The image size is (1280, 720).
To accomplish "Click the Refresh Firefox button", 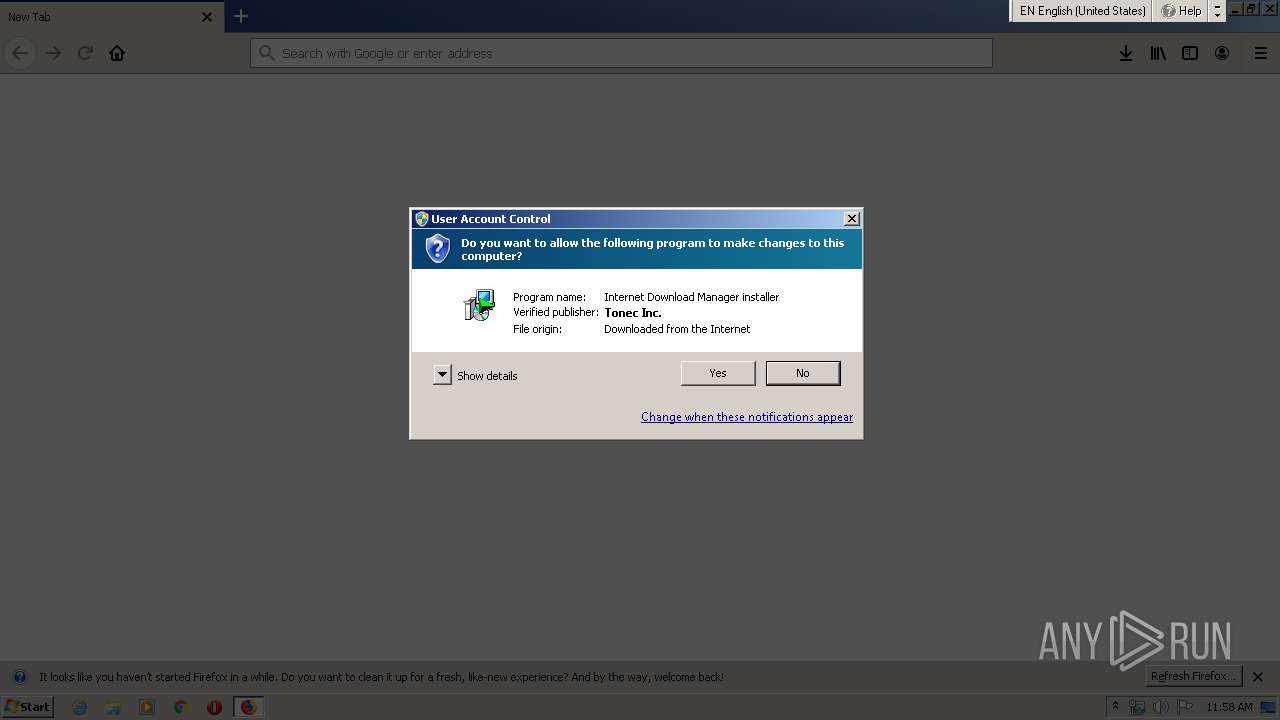I will [1193, 676].
